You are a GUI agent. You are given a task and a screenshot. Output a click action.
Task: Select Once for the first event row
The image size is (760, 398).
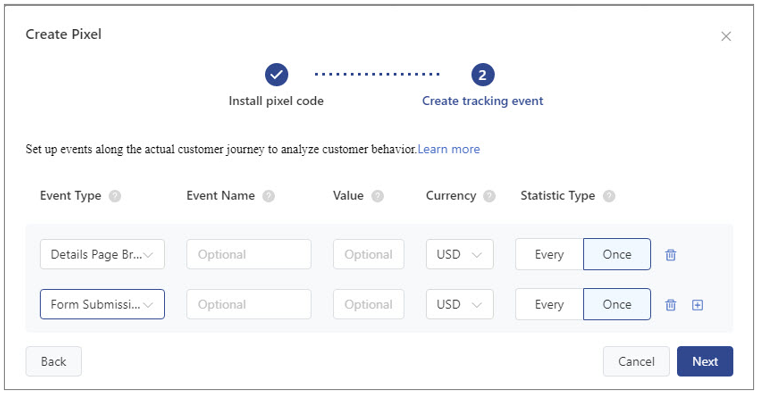(617, 255)
